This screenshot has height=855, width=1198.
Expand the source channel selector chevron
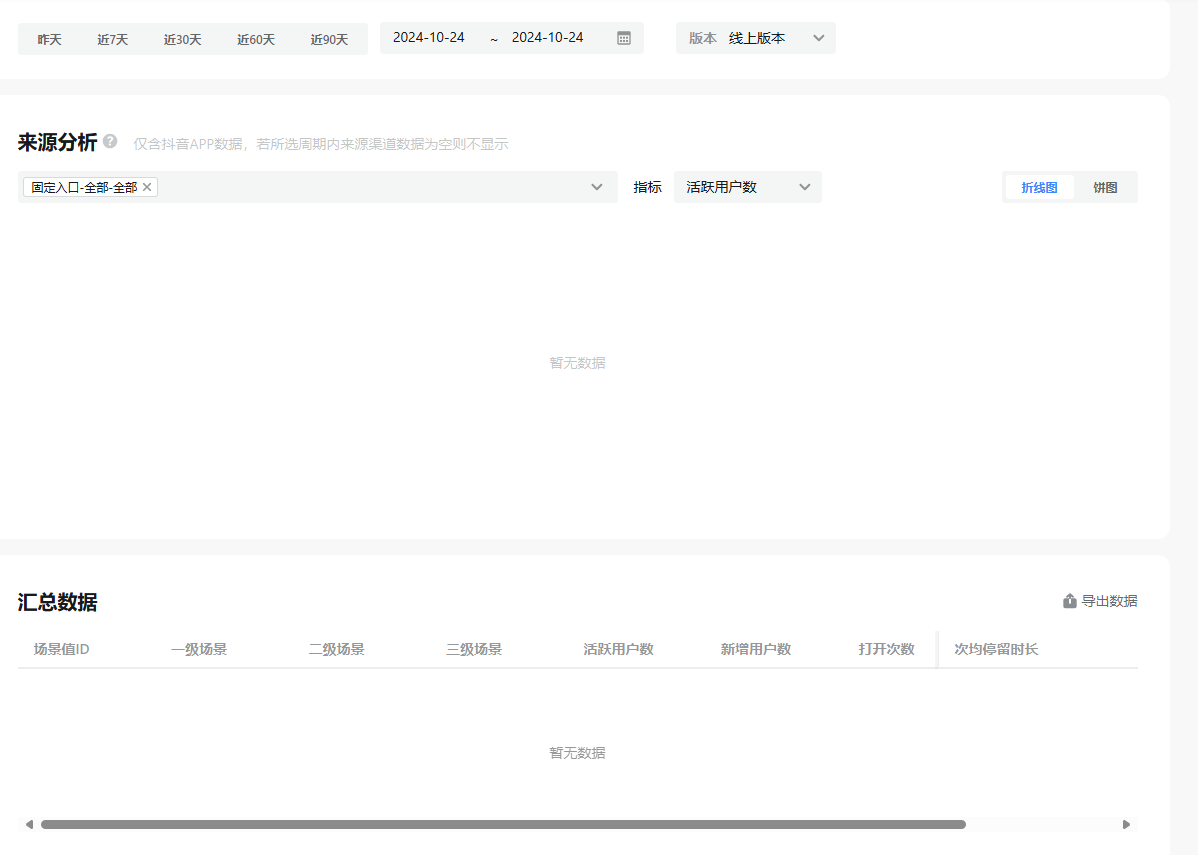[x=597, y=187]
